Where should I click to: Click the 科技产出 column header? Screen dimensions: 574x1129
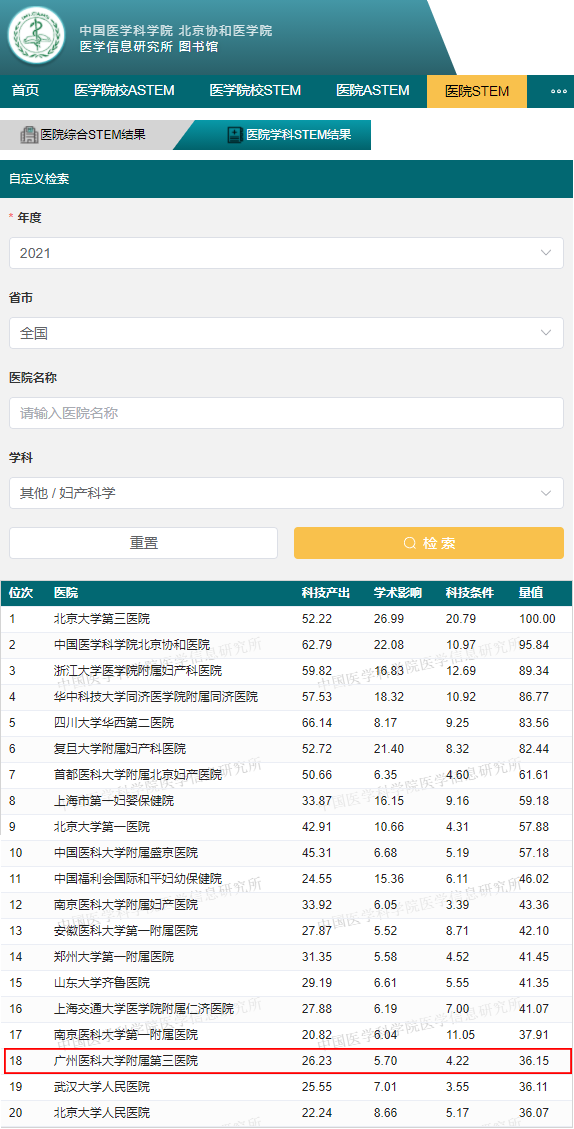click(326, 593)
